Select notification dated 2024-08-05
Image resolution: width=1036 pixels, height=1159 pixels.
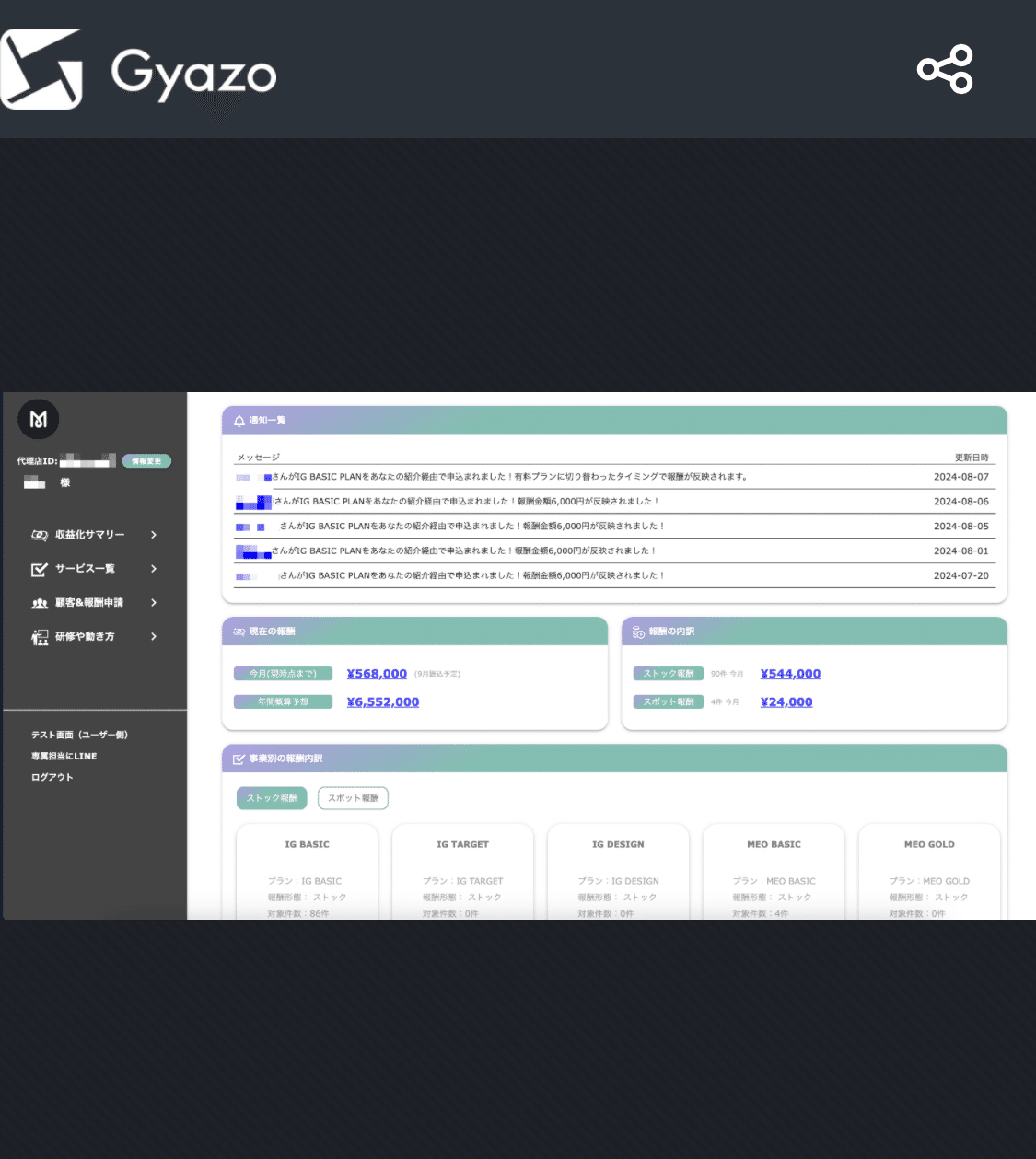[x=614, y=527]
